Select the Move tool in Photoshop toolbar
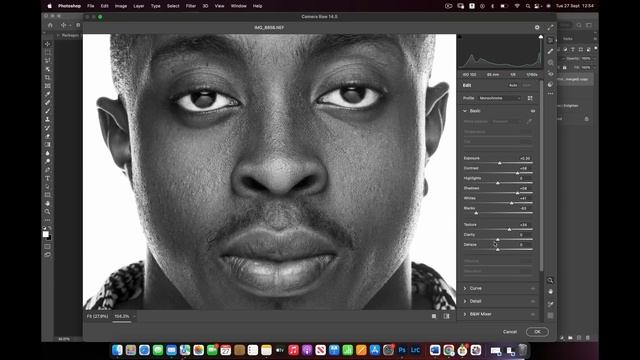This screenshot has height=360, width=640. (48, 44)
